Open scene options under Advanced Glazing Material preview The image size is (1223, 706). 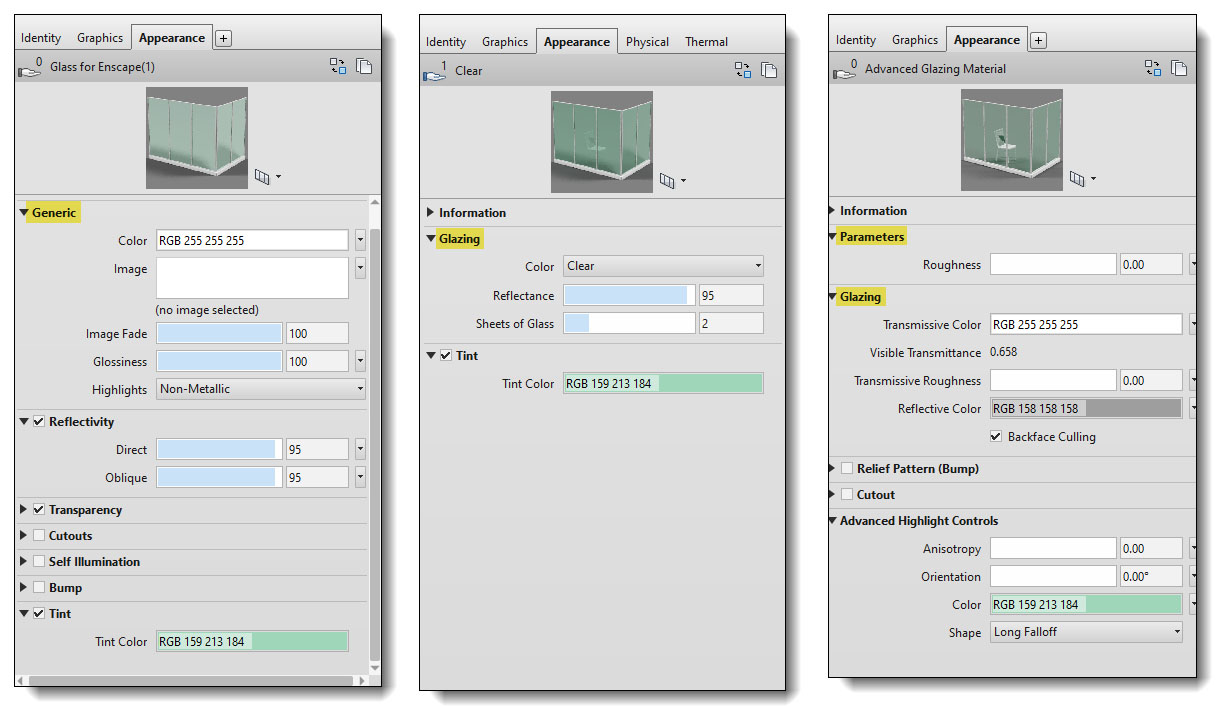click(x=1082, y=179)
